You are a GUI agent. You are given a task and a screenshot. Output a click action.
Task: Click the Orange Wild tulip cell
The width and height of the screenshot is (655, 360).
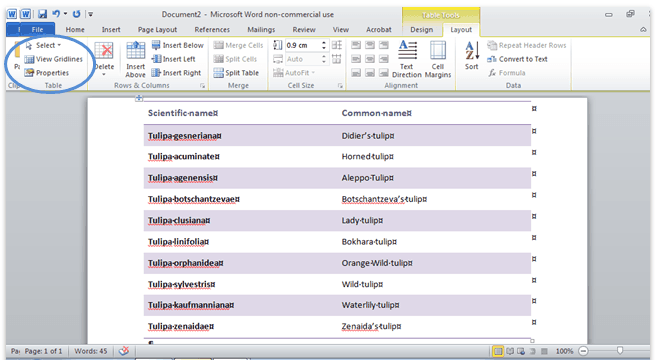click(434, 263)
